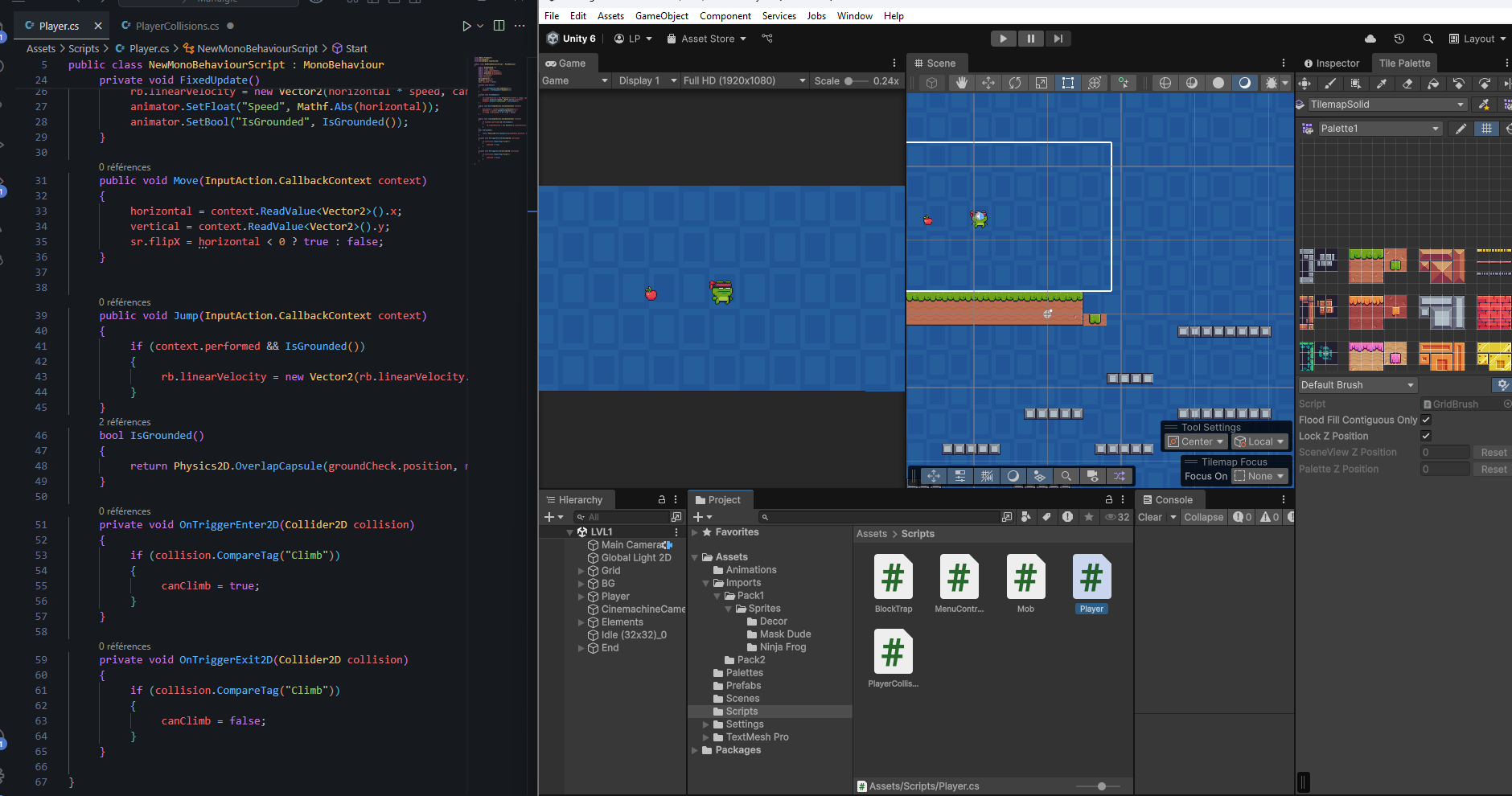Open Unity global search magnifier
Viewport: 1512px width, 796px height.
point(1428,39)
